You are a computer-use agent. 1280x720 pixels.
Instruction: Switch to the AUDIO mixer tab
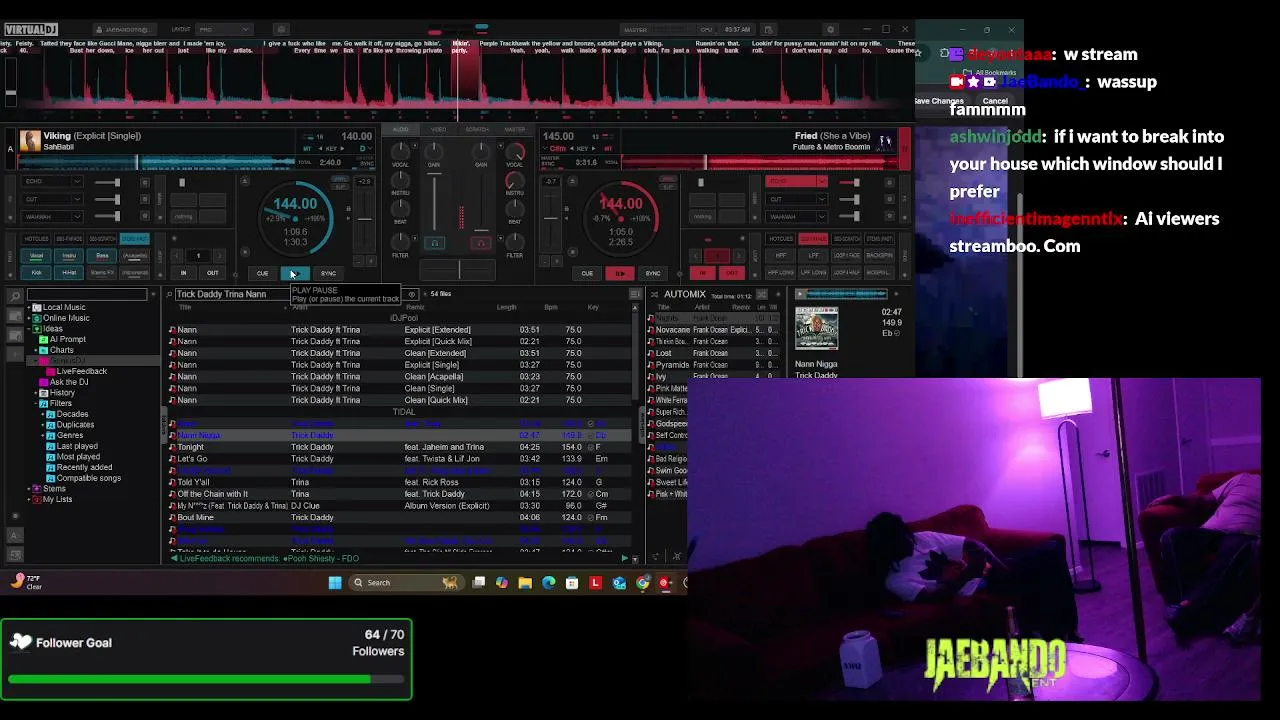401,129
